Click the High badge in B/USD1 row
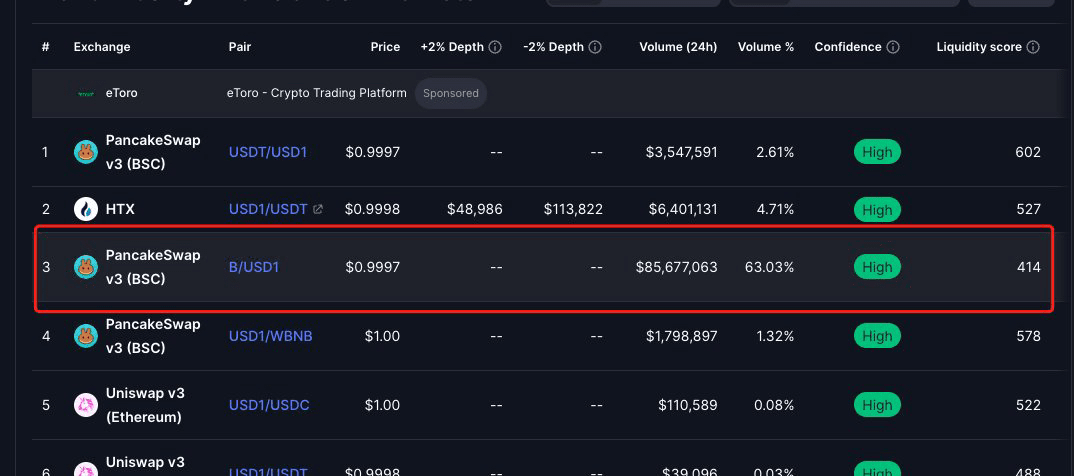This screenshot has width=1074, height=476. (877, 266)
